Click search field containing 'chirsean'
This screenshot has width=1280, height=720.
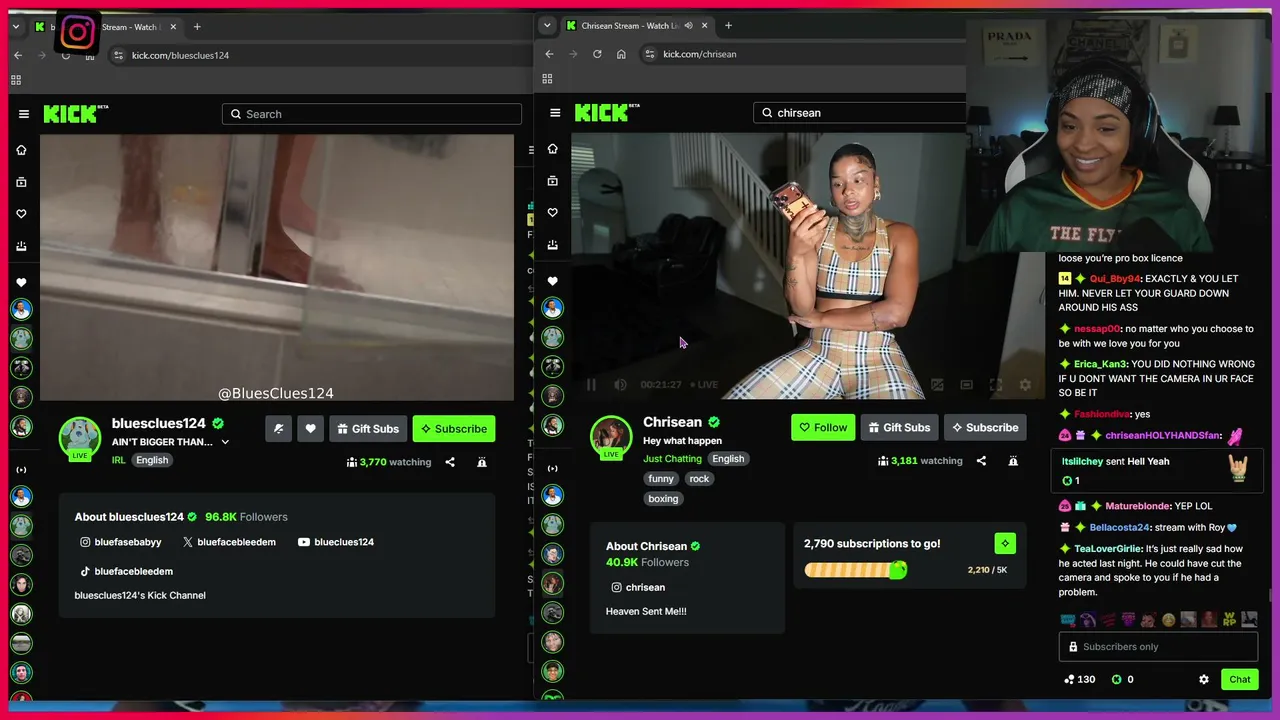[859, 113]
